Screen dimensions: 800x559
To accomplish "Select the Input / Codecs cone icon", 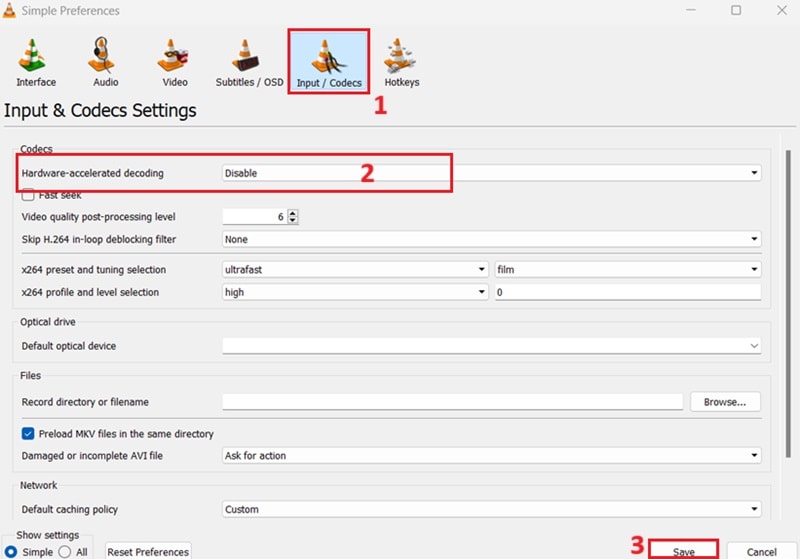I will 329,61.
